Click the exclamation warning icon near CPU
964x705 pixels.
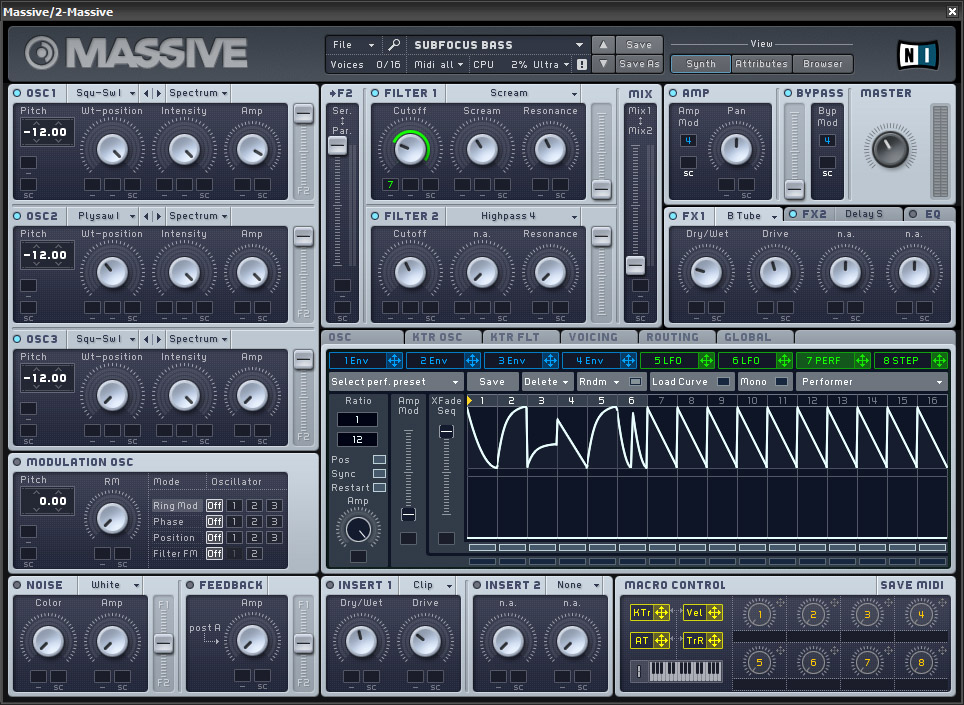point(582,65)
